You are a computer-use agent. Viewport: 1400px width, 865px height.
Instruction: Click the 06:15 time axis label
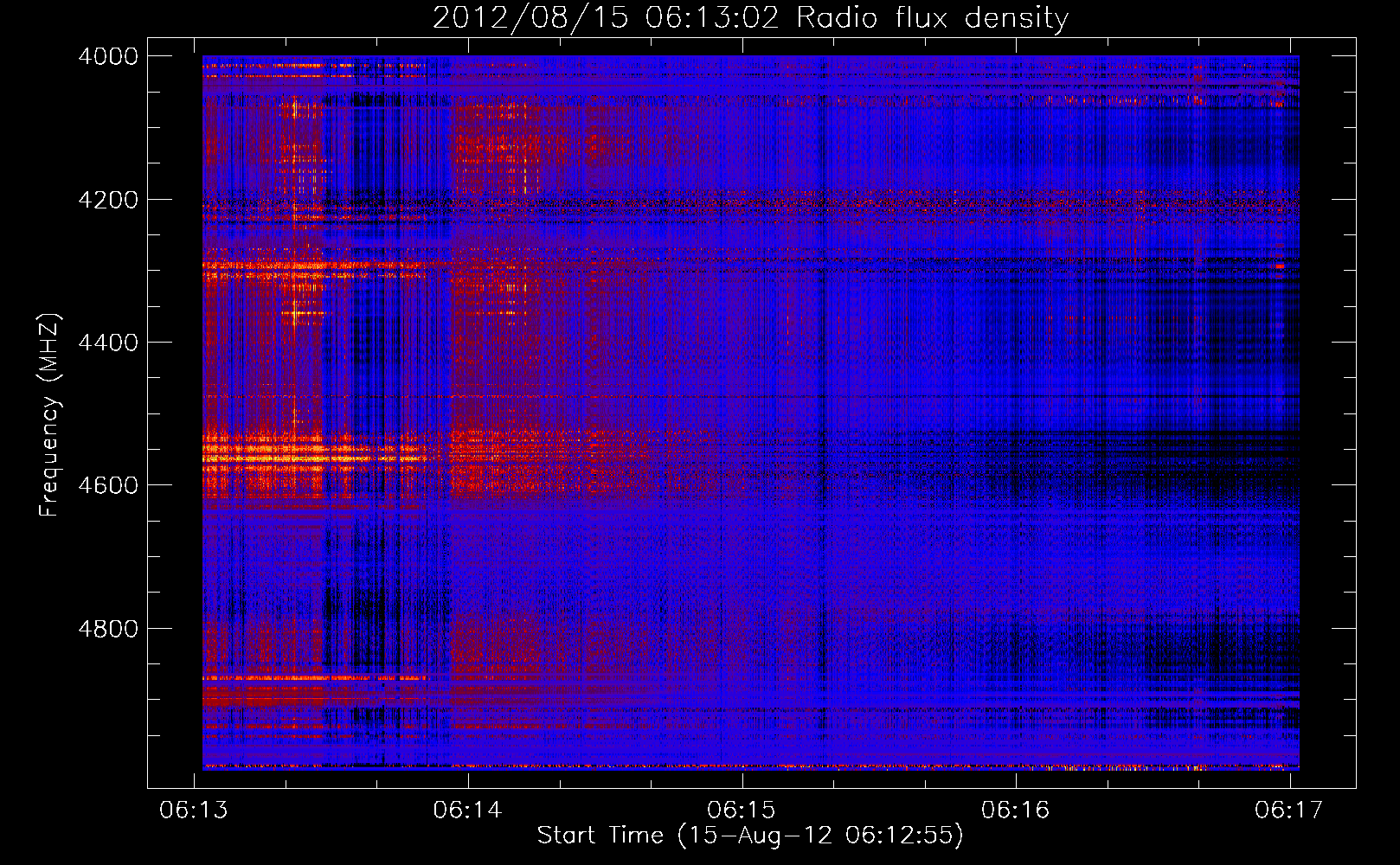(x=742, y=810)
